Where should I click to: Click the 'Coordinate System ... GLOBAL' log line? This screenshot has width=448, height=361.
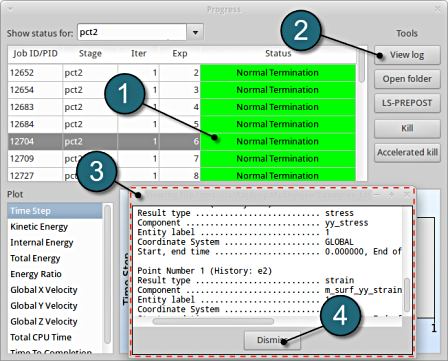click(x=245, y=242)
